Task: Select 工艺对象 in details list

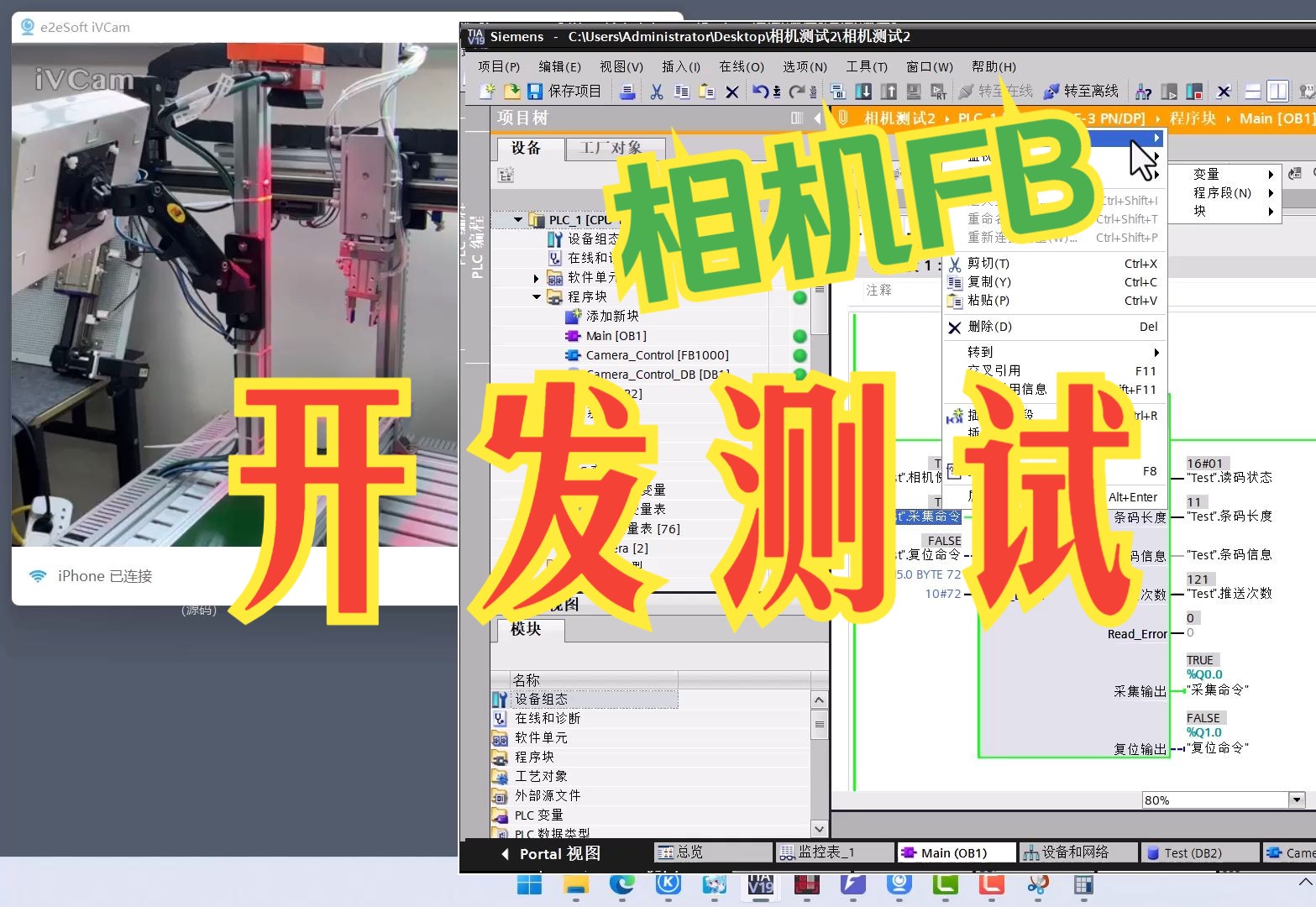Action: (541, 776)
